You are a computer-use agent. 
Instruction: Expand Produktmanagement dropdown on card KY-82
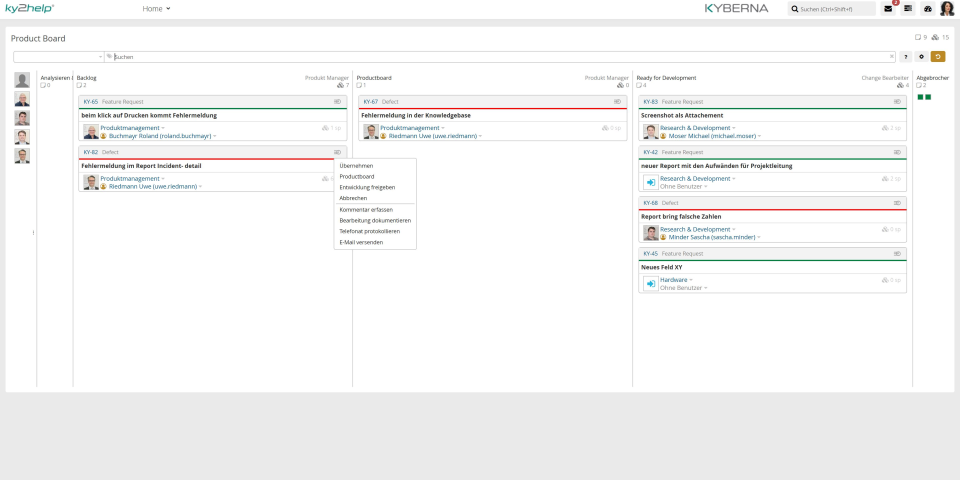click(163, 179)
